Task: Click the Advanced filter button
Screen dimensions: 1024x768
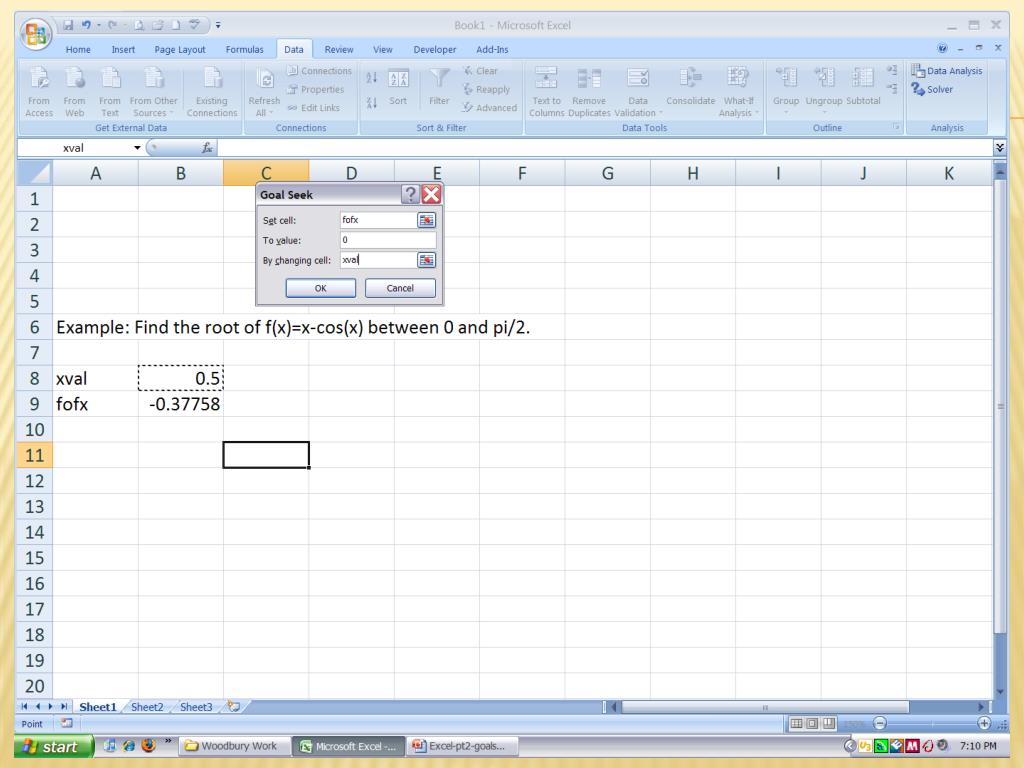Action: tap(490, 108)
